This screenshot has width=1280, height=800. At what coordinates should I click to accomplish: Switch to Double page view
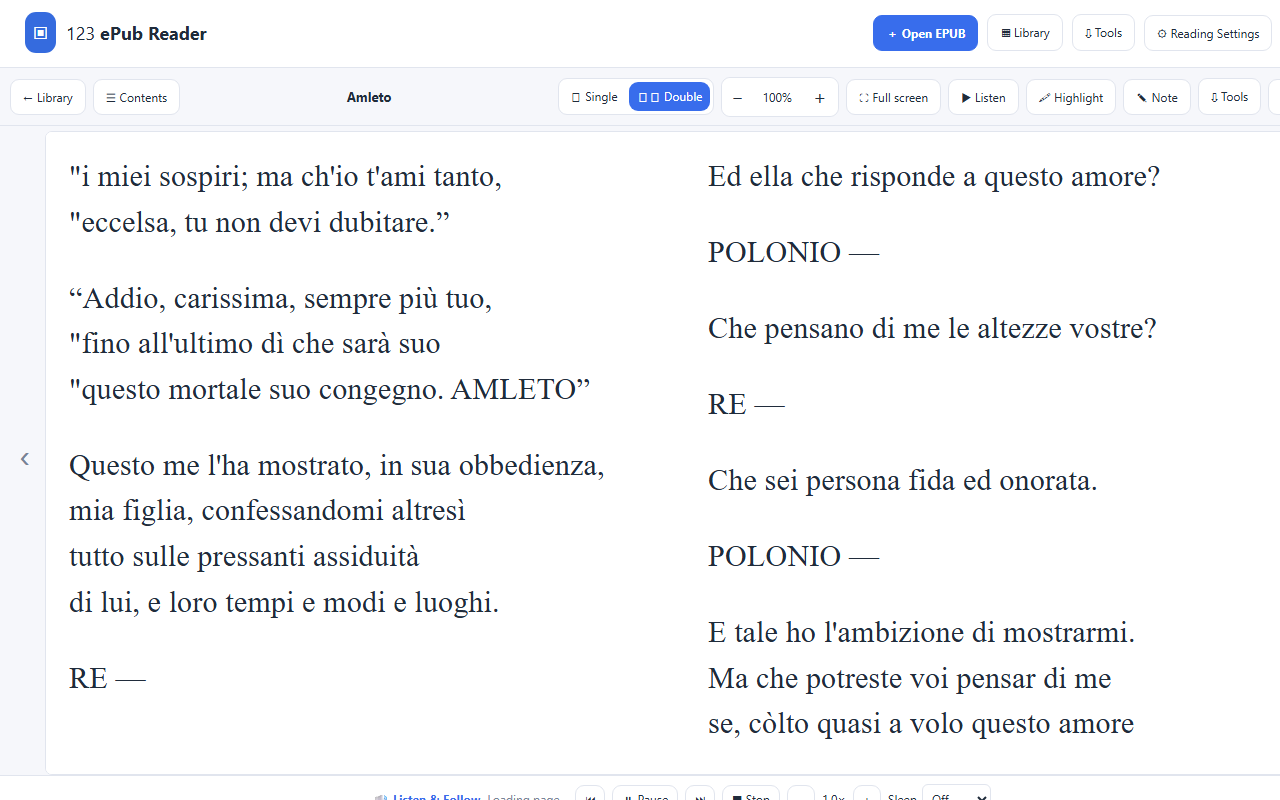(x=670, y=97)
